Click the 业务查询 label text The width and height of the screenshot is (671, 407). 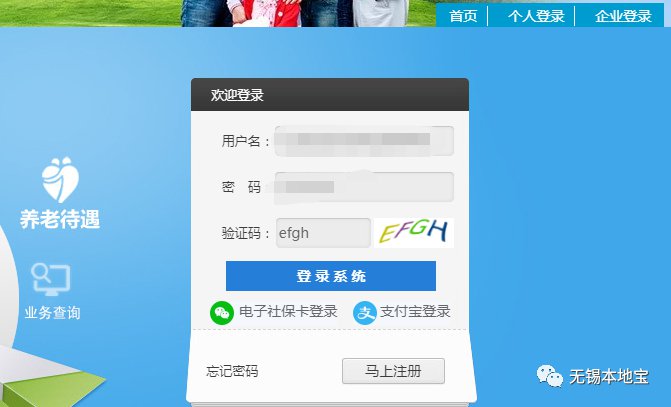pos(52,312)
